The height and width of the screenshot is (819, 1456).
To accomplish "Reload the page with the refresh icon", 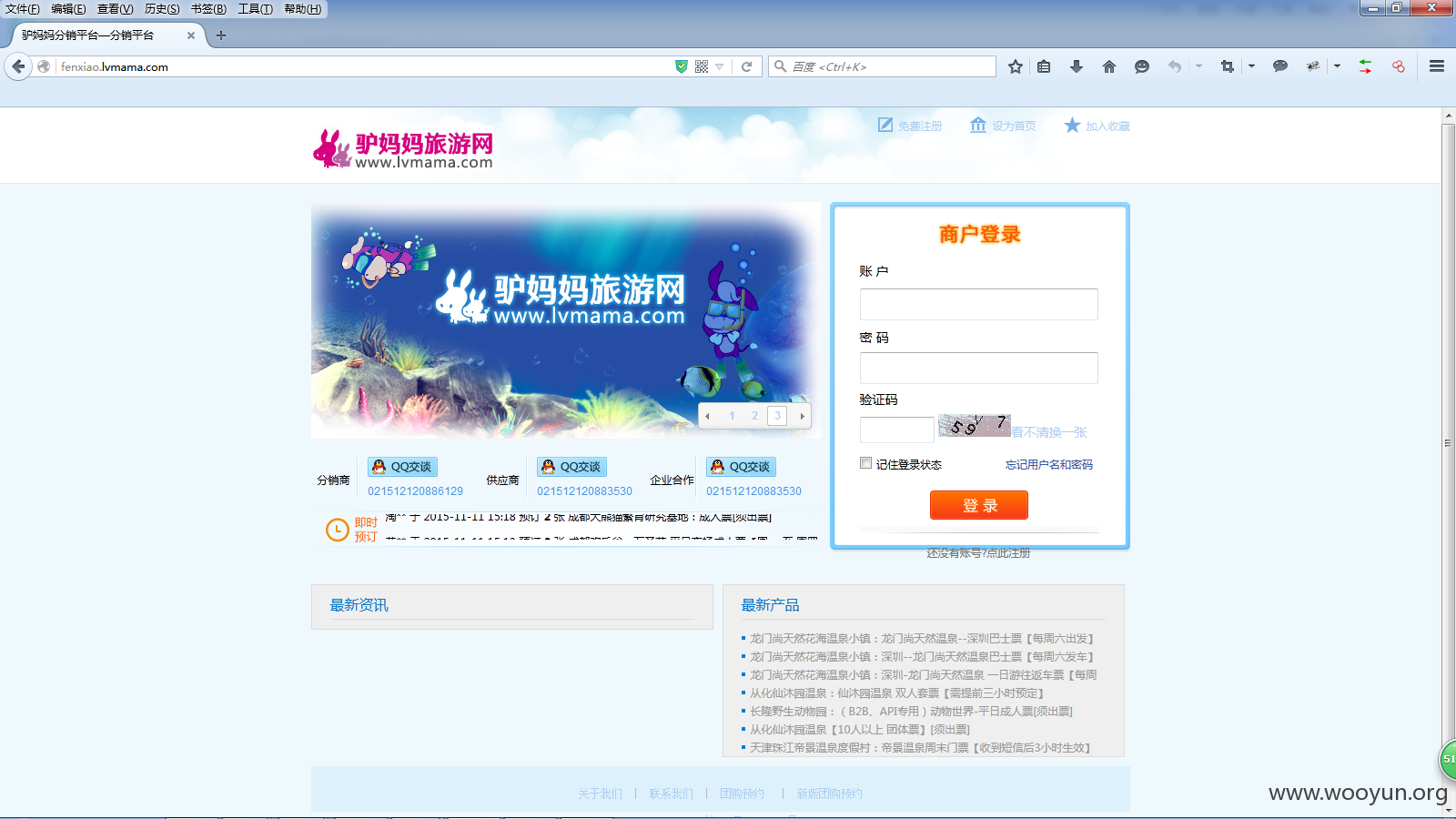I will click(x=747, y=66).
